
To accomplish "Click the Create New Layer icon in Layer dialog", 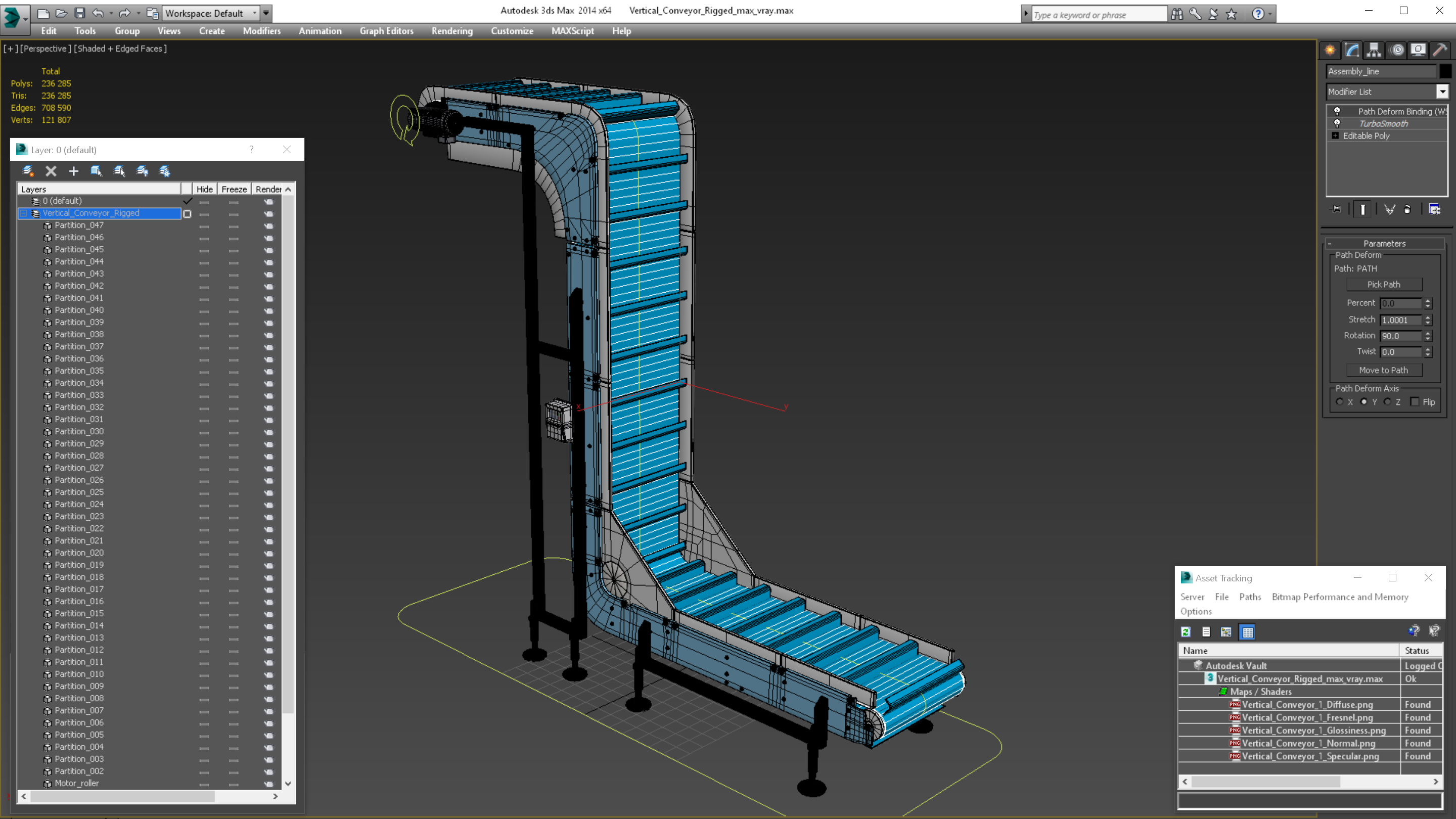I will click(28, 171).
